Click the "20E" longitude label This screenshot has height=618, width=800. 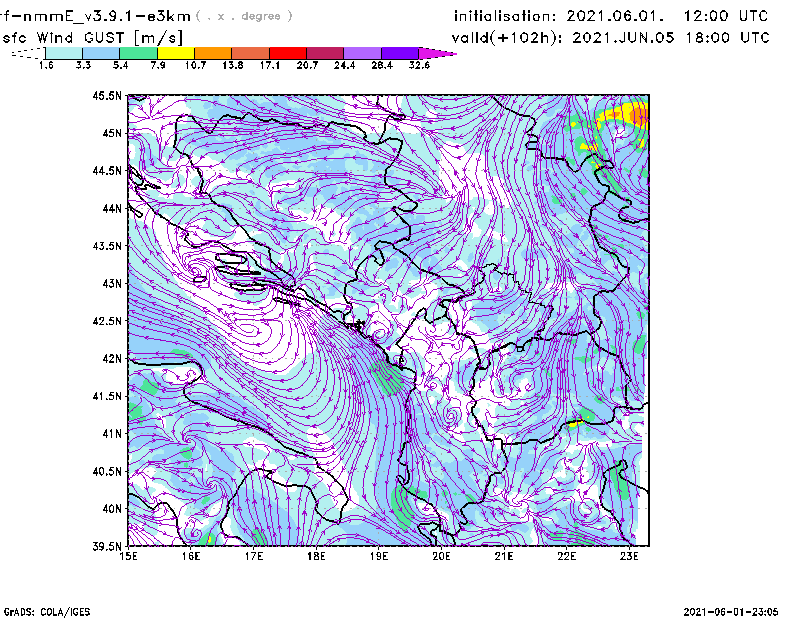point(441,556)
